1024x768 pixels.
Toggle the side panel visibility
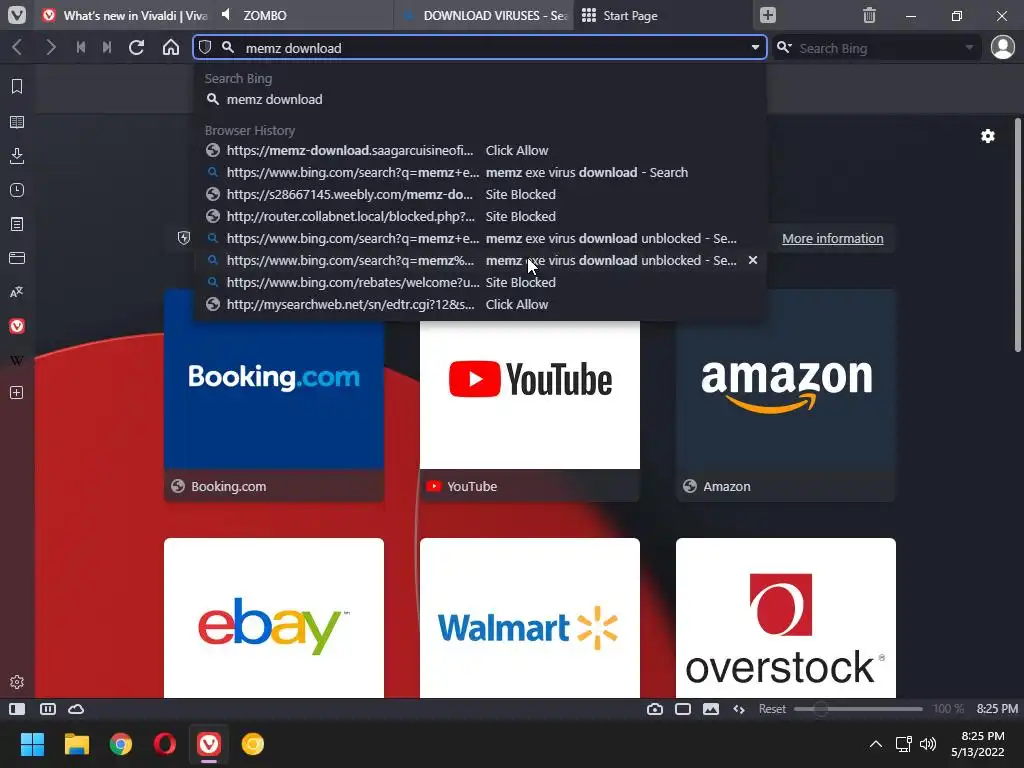point(17,709)
